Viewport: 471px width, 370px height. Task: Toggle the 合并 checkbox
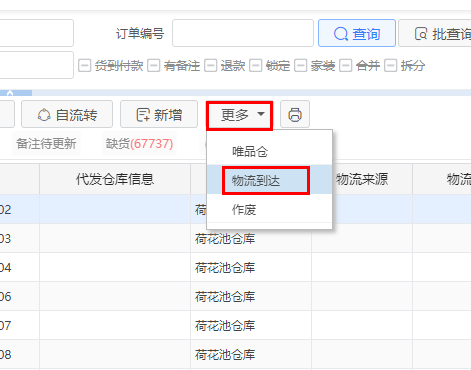tap(345, 66)
